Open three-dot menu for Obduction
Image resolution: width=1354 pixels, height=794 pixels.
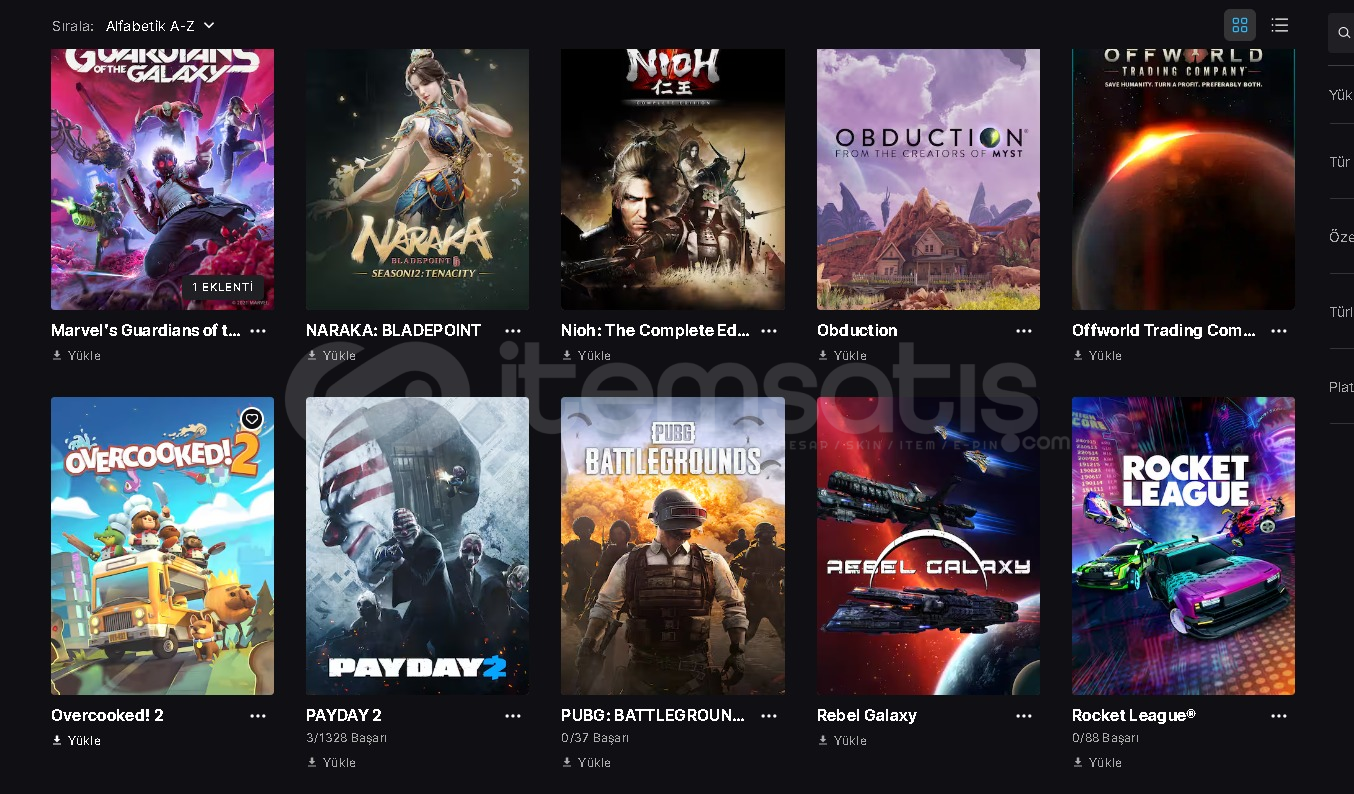pos(1024,331)
